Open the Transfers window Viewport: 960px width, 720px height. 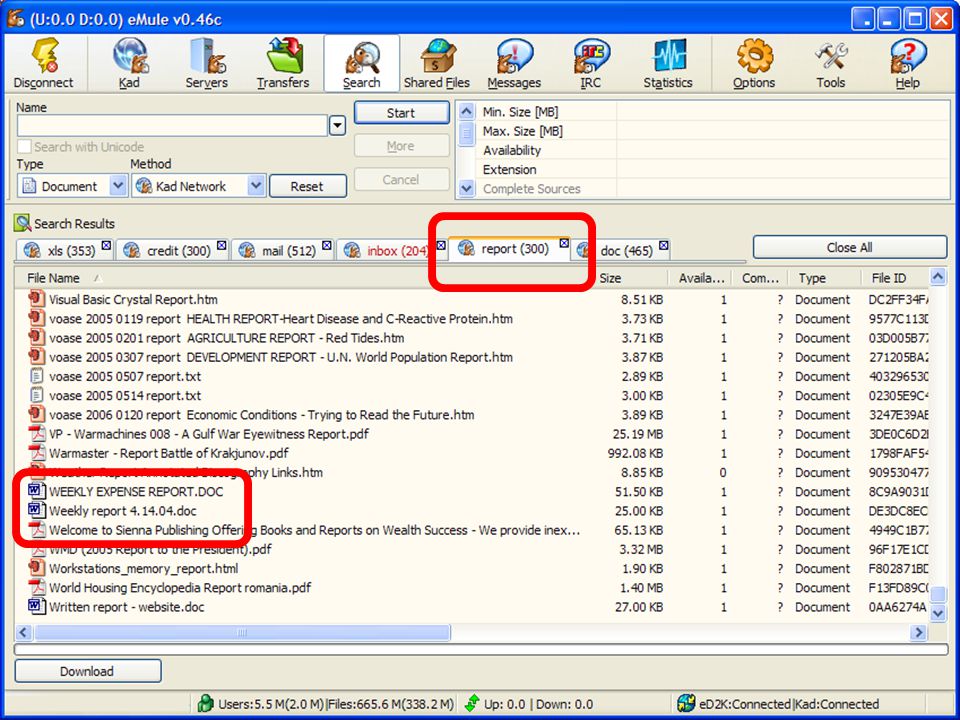[x=283, y=63]
